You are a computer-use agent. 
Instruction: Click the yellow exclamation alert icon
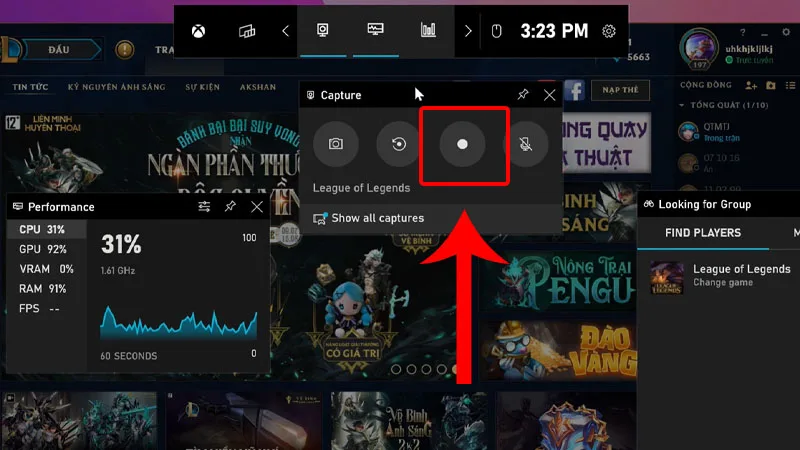[x=124, y=50]
